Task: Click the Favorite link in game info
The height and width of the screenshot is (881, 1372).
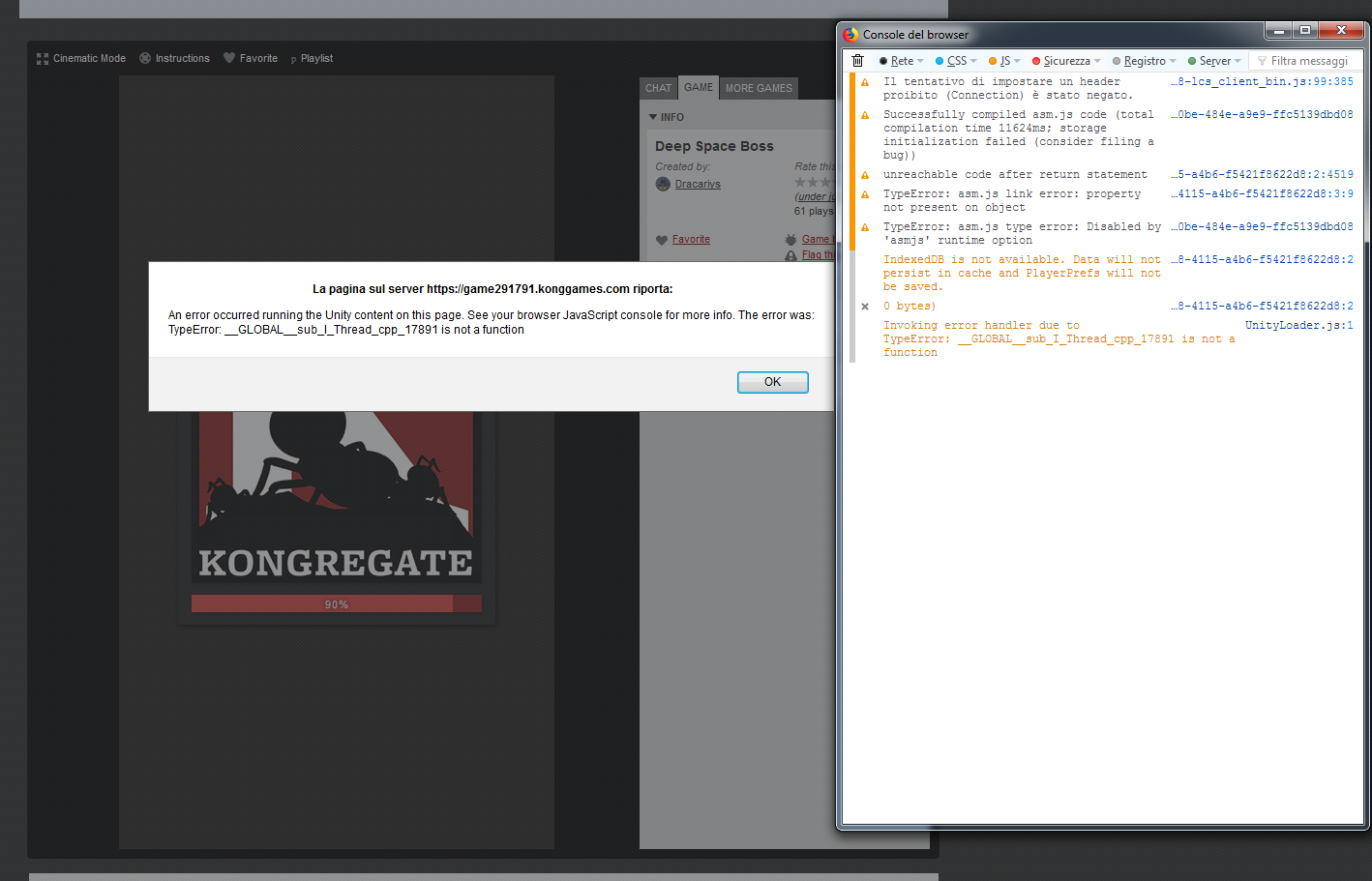Action: pos(691,239)
